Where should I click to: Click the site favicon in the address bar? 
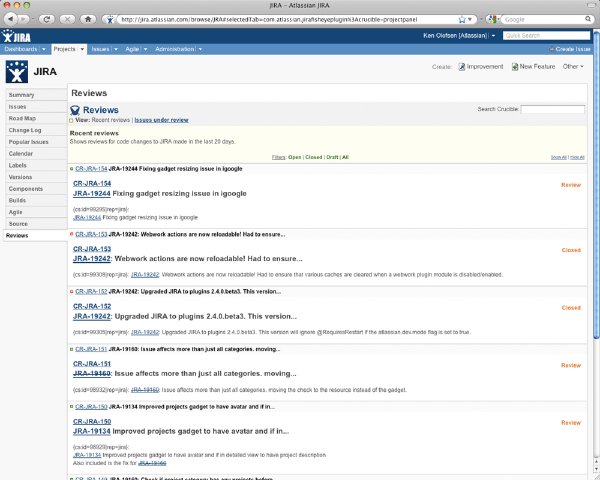(x=110, y=19)
